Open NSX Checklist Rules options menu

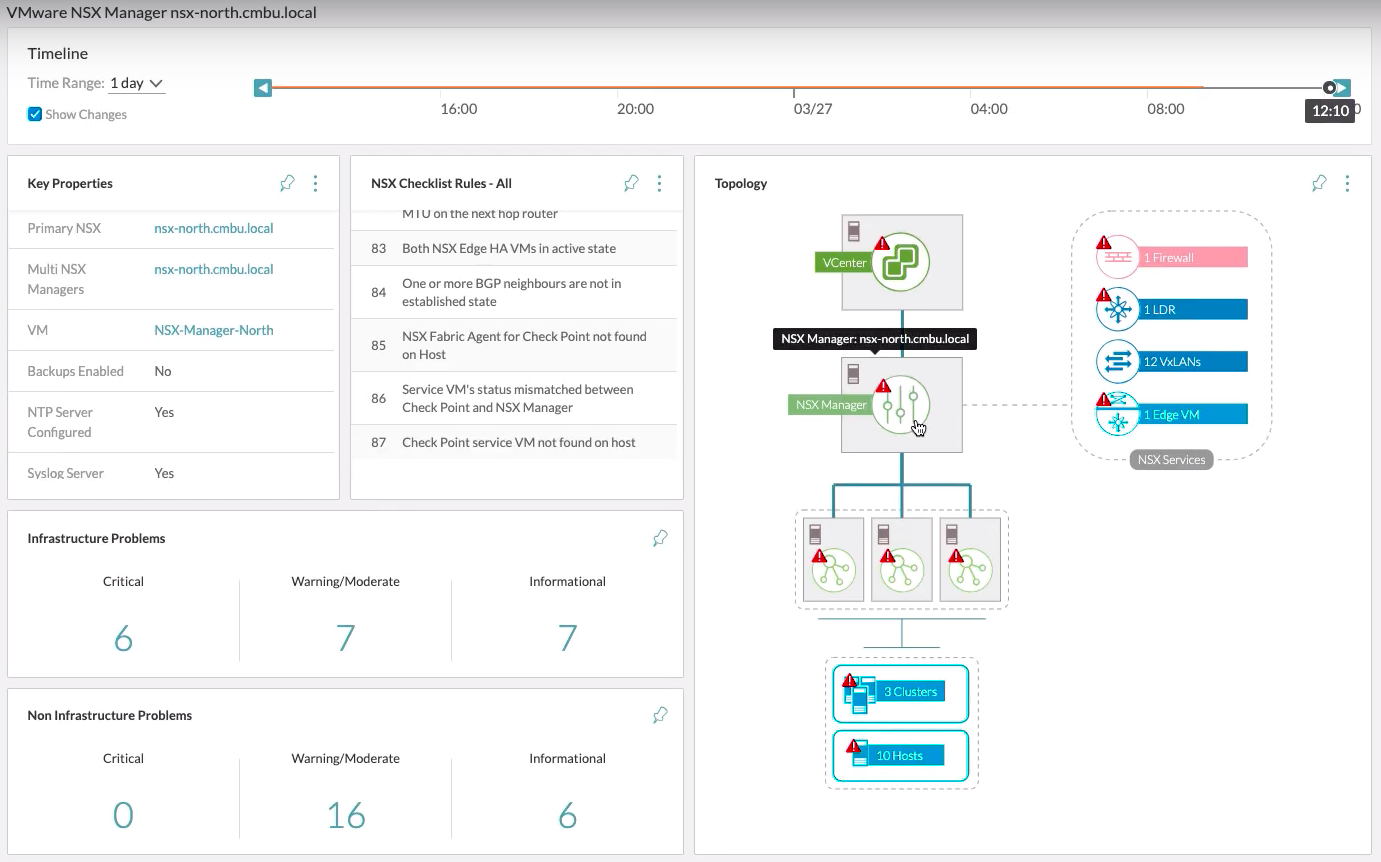pyautogui.click(x=659, y=183)
